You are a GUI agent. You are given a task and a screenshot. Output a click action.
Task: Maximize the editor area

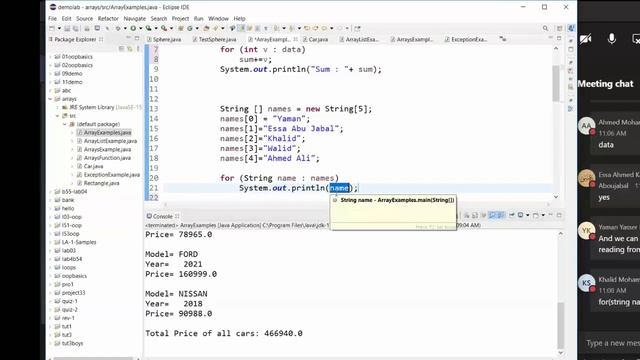[x=559, y=38]
